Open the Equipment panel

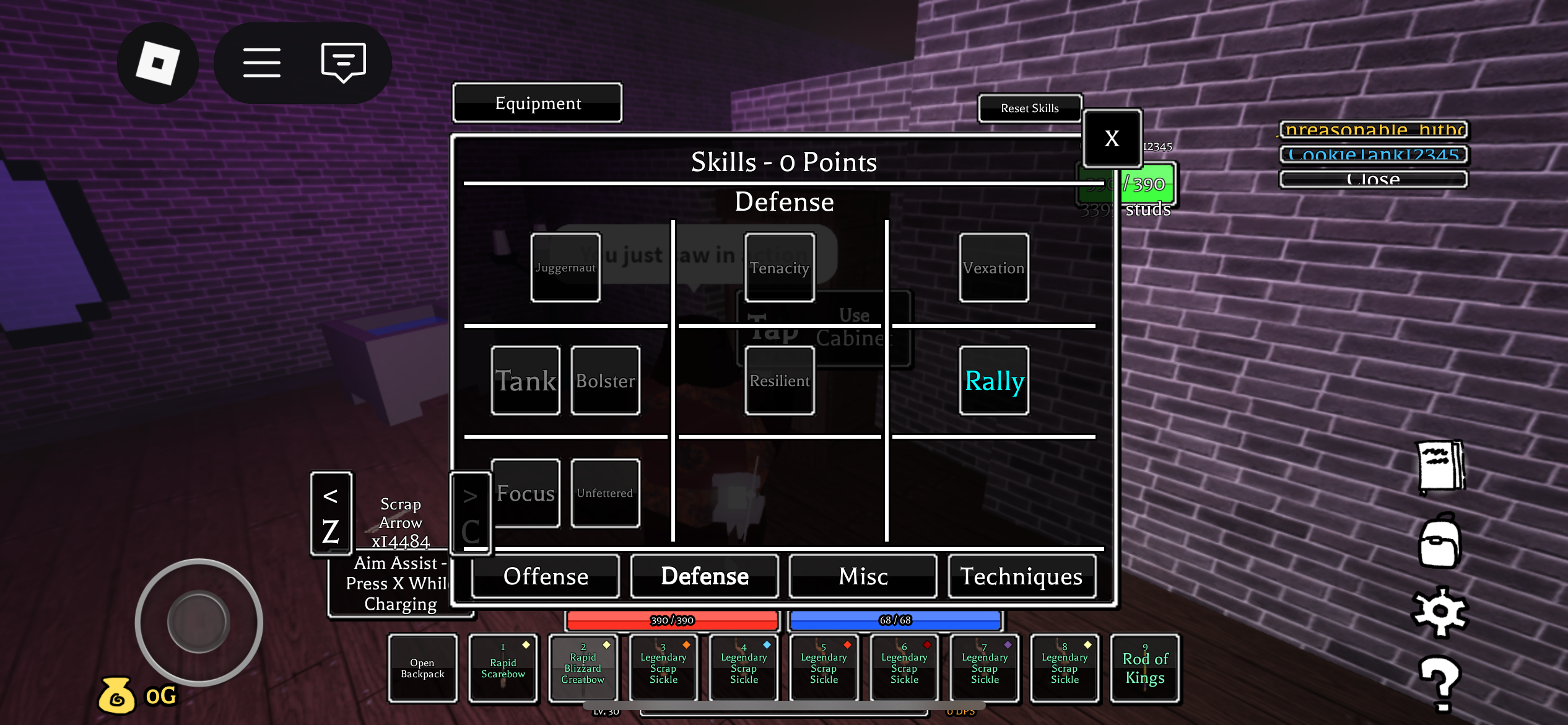pyautogui.click(x=538, y=103)
